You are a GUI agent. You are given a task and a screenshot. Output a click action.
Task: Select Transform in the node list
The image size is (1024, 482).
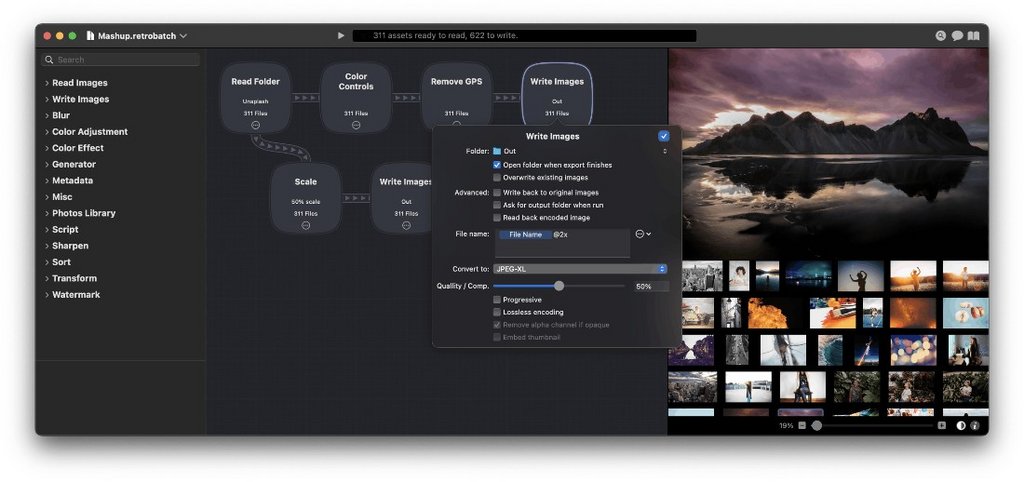click(74, 279)
